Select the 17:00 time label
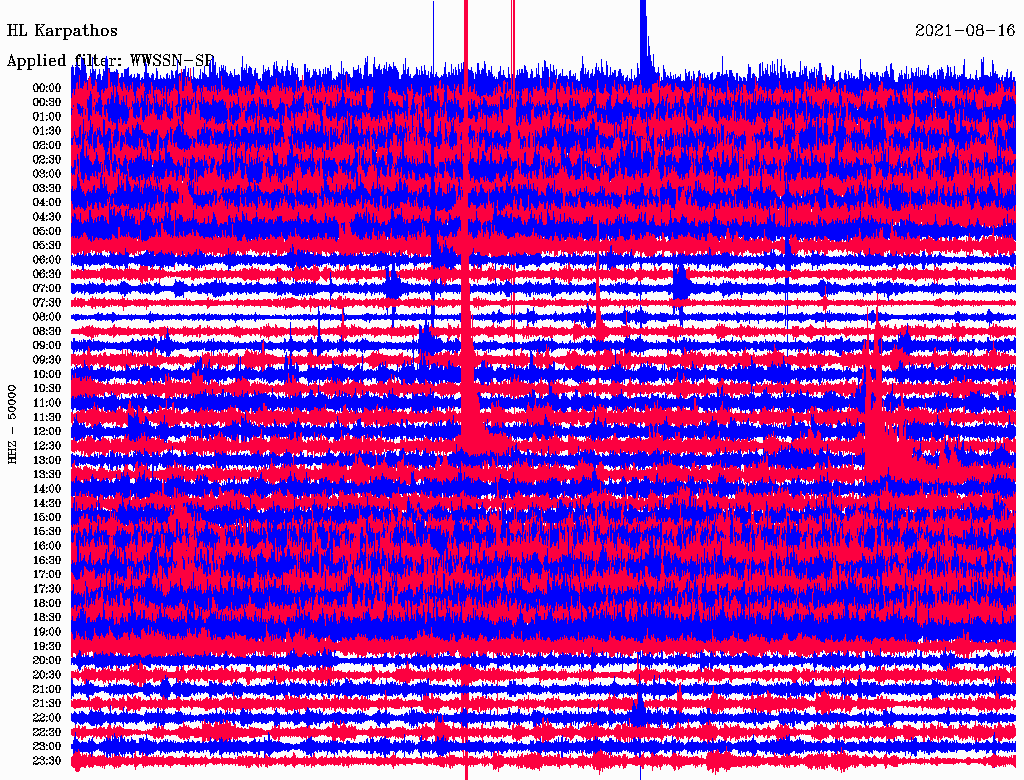Image resolution: width=1024 pixels, height=780 pixels. tap(47, 575)
